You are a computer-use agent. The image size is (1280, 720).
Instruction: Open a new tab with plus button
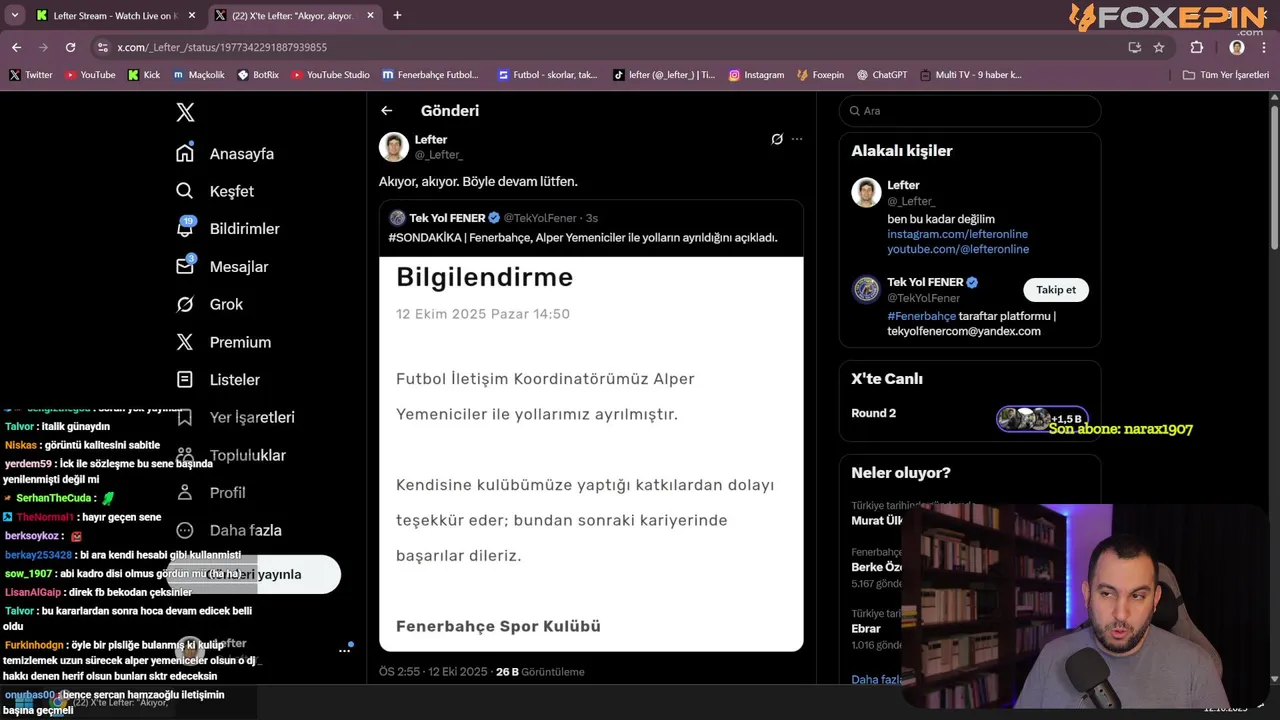397,15
